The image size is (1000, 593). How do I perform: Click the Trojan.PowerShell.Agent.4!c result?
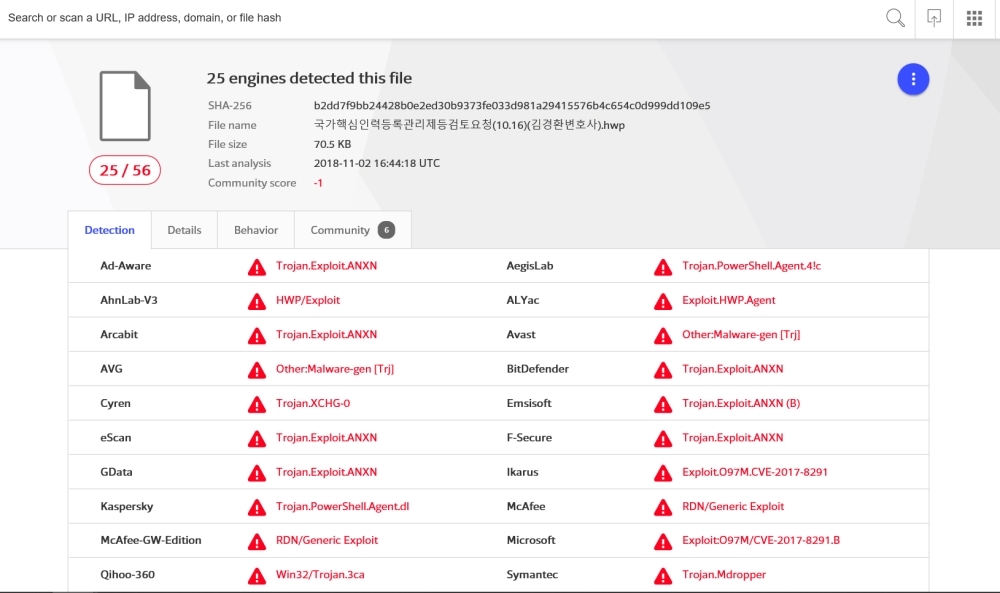[752, 266]
